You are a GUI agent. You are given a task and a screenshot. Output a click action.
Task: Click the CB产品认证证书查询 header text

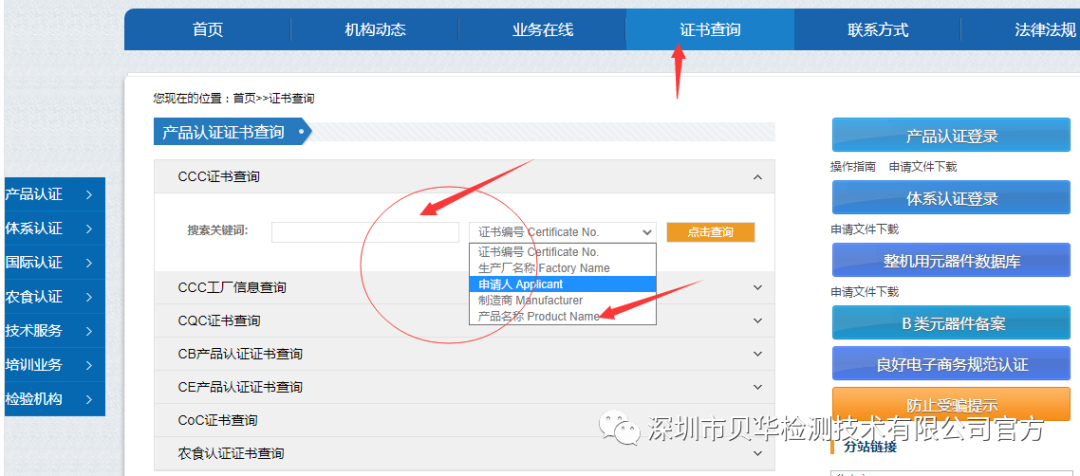240,354
